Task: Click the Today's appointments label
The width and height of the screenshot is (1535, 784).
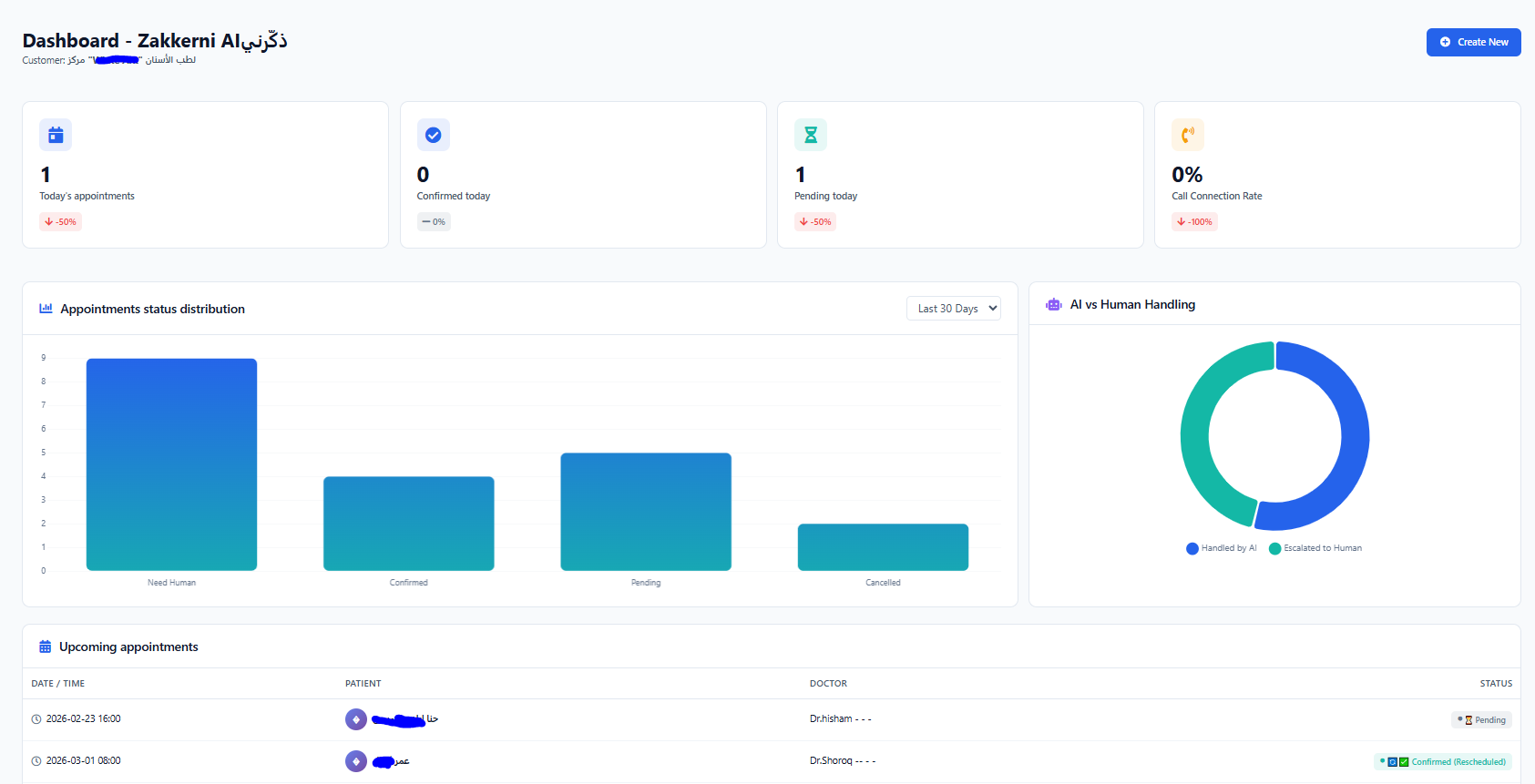Action: (87, 196)
